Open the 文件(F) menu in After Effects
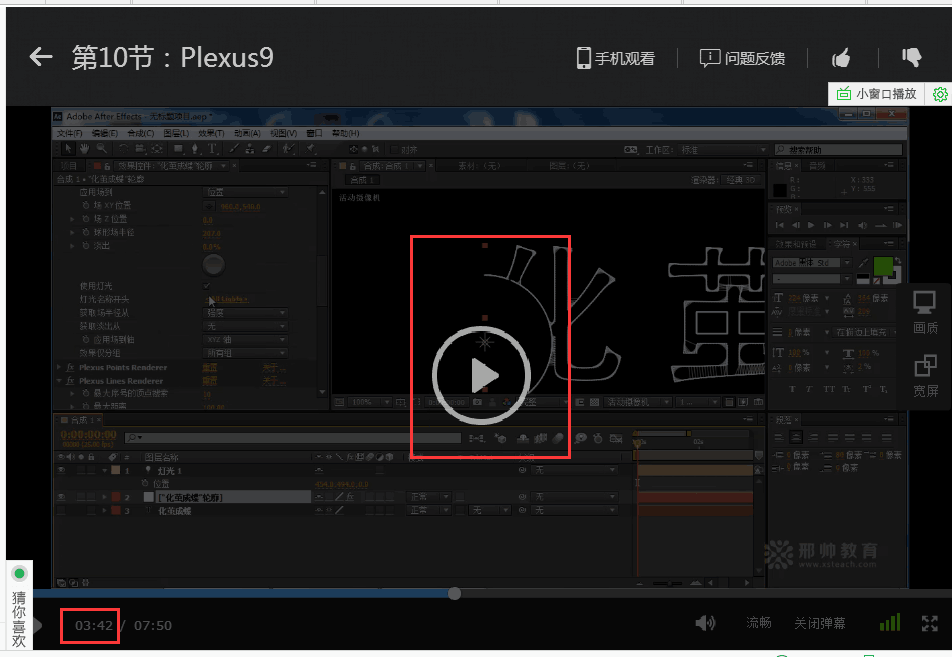The image size is (952, 657). coord(69,133)
